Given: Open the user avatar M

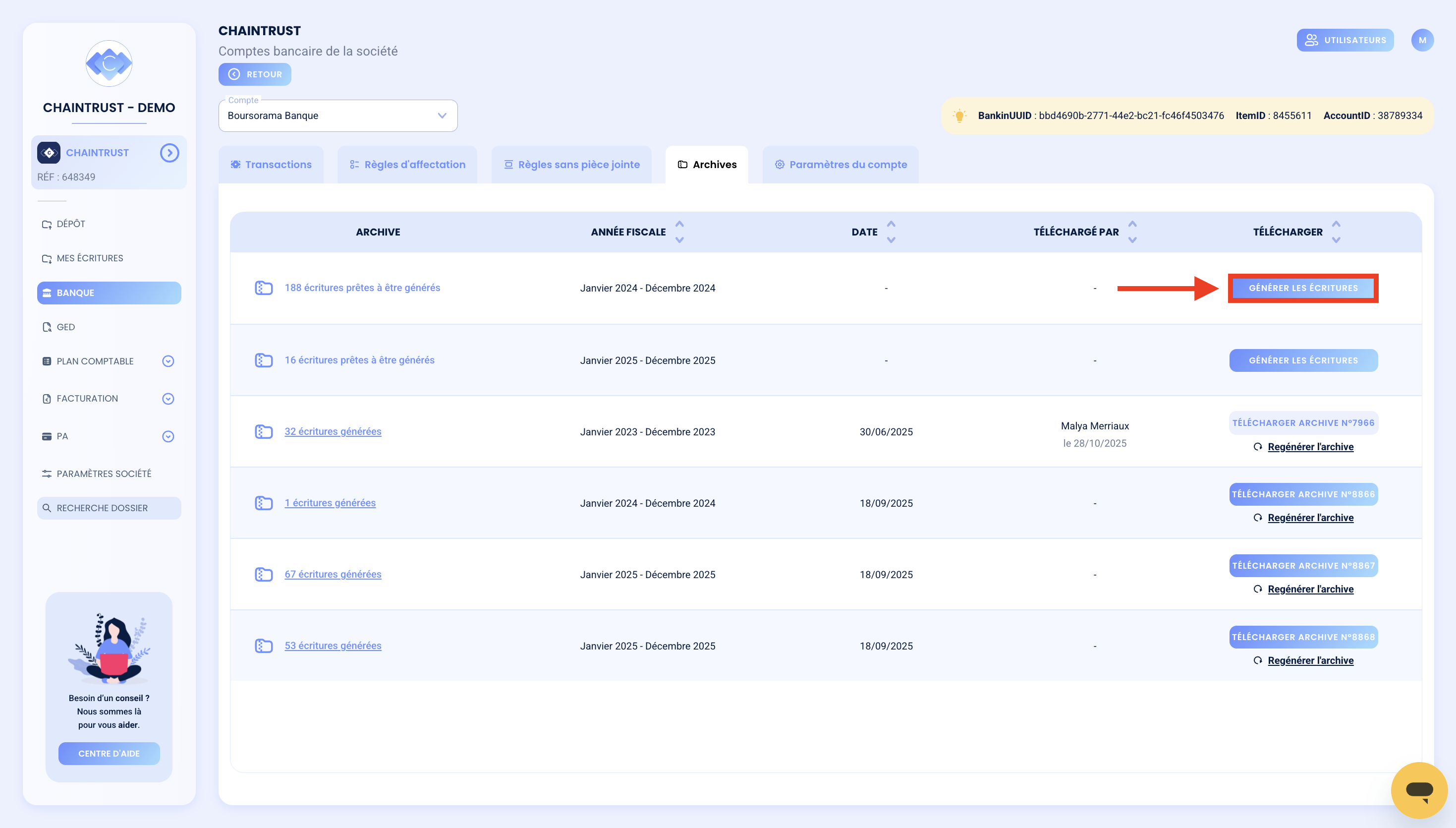Looking at the screenshot, I should (1422, 40).
